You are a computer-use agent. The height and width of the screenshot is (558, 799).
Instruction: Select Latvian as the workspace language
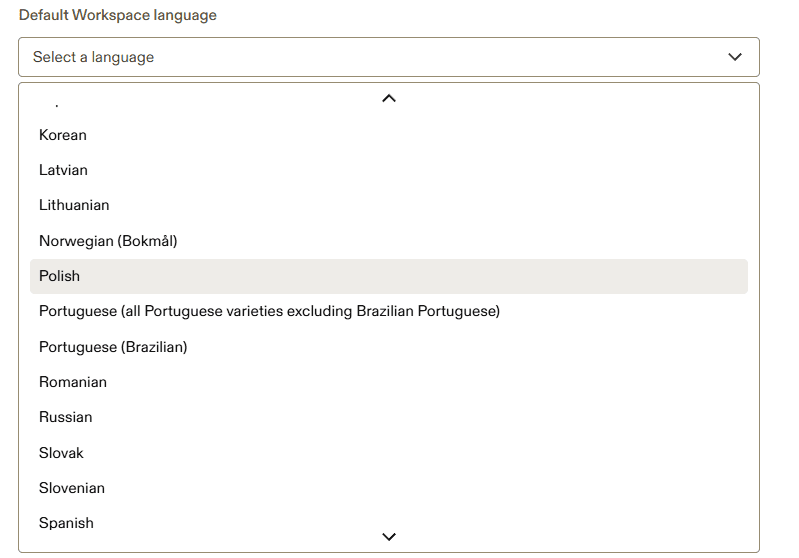[63, 170]
